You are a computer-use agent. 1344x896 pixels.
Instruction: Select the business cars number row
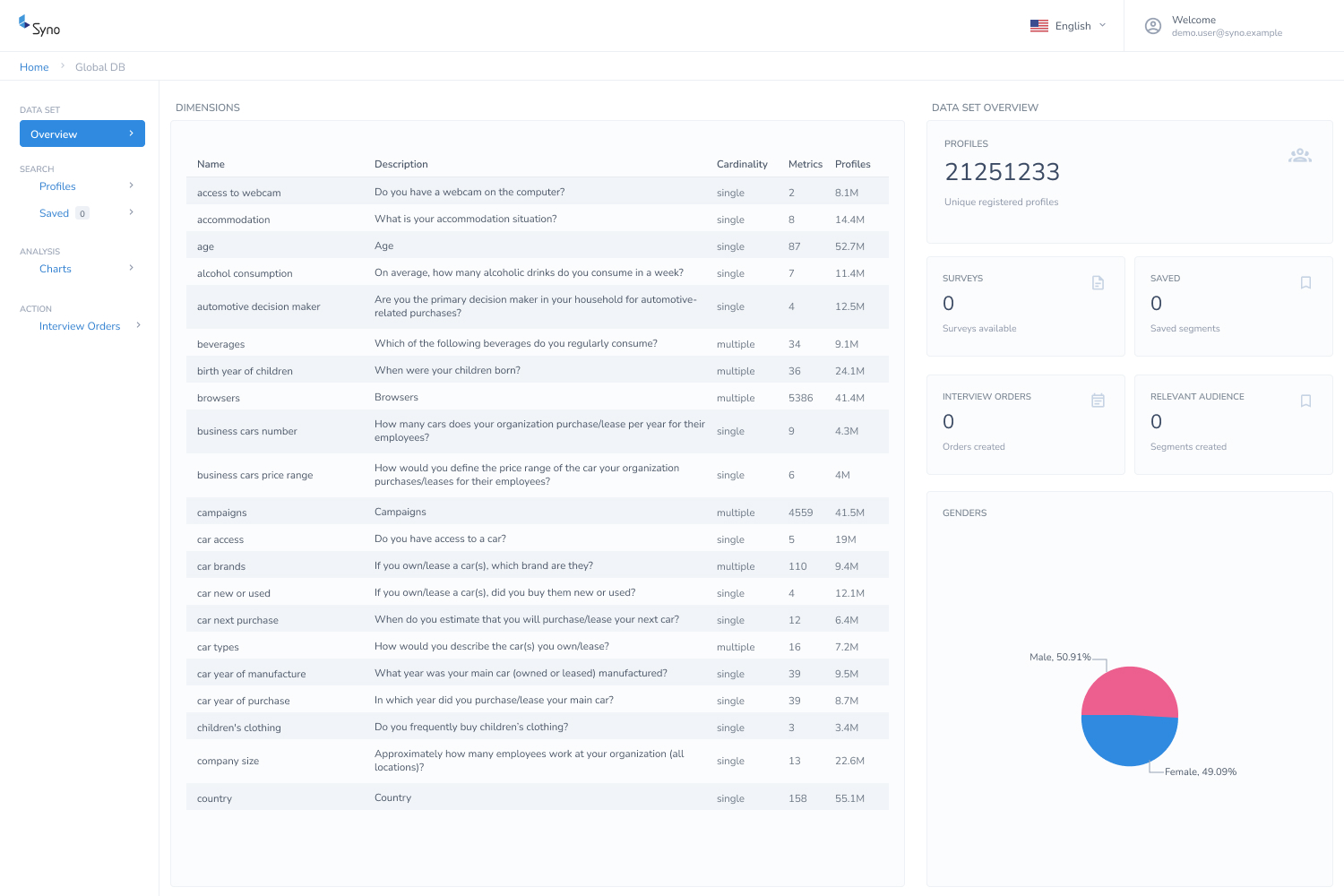click(247, 431)
